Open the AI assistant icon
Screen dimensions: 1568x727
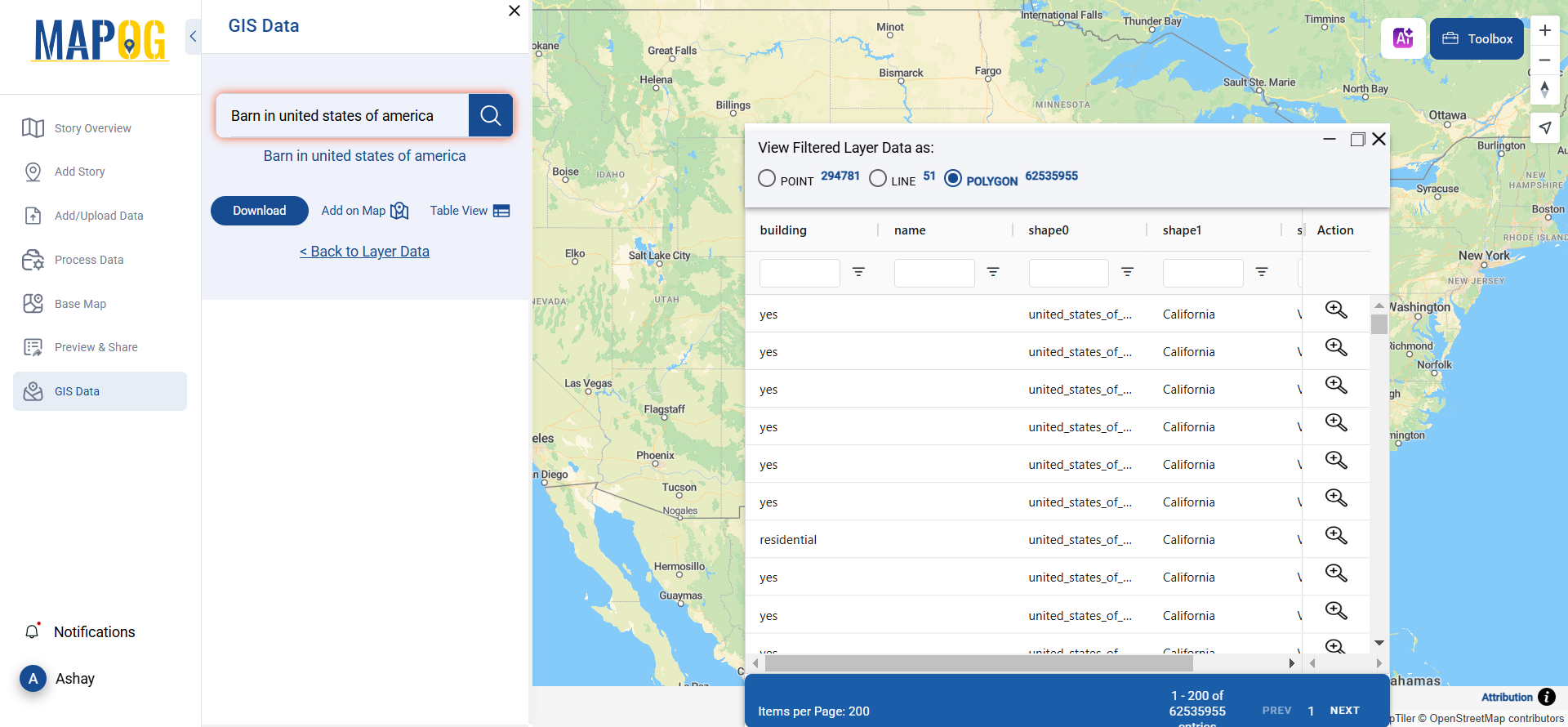1403,38
